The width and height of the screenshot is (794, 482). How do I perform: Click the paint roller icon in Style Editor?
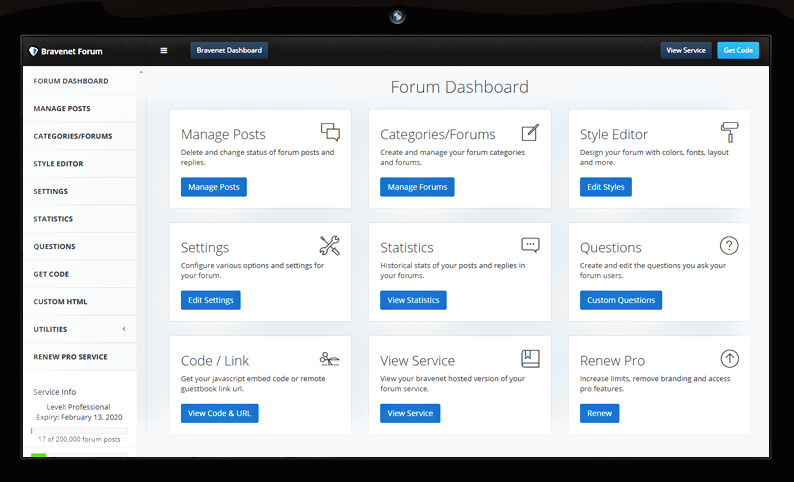[x=729, y=133]
